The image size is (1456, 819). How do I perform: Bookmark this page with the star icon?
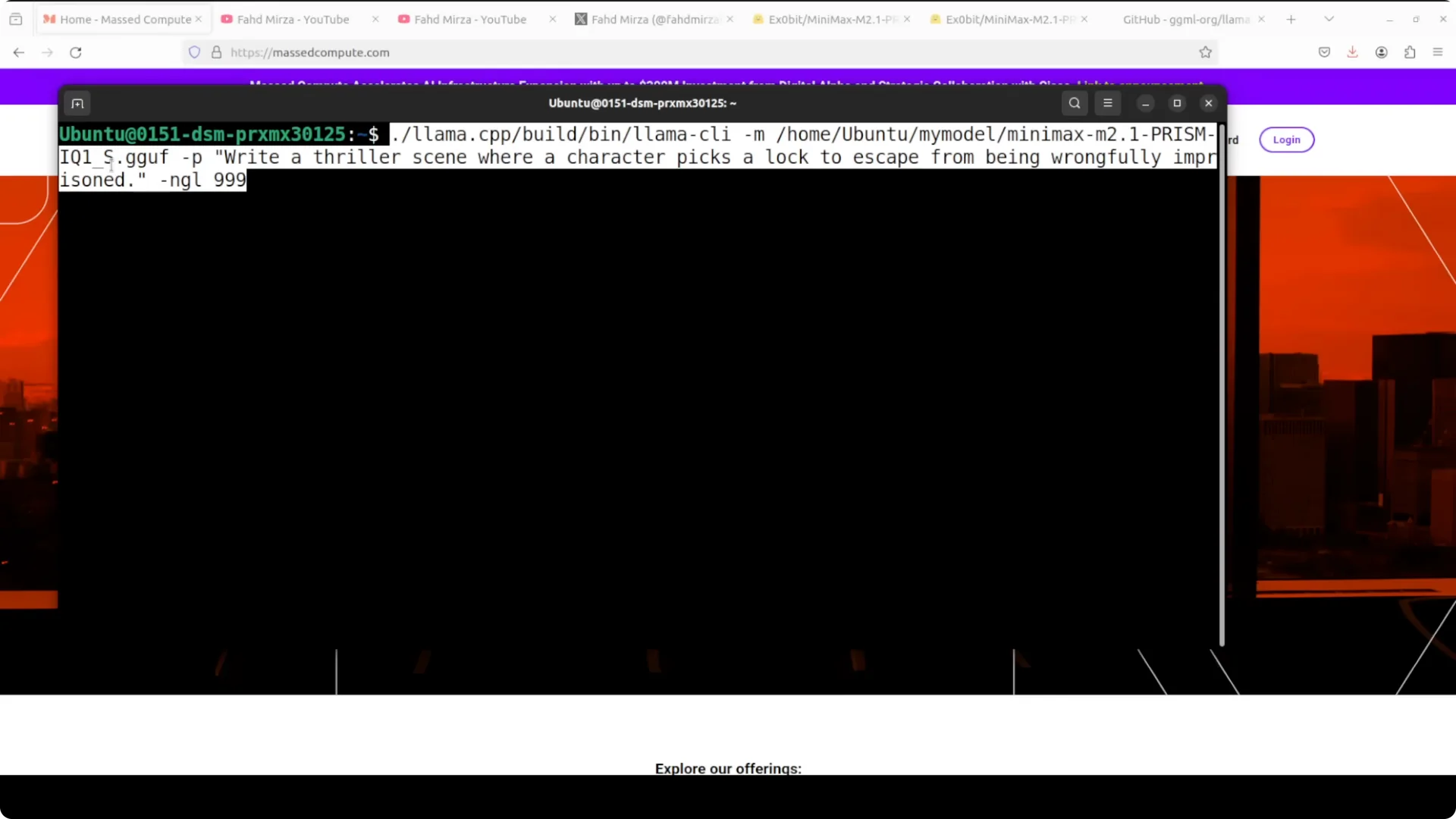1206,52
